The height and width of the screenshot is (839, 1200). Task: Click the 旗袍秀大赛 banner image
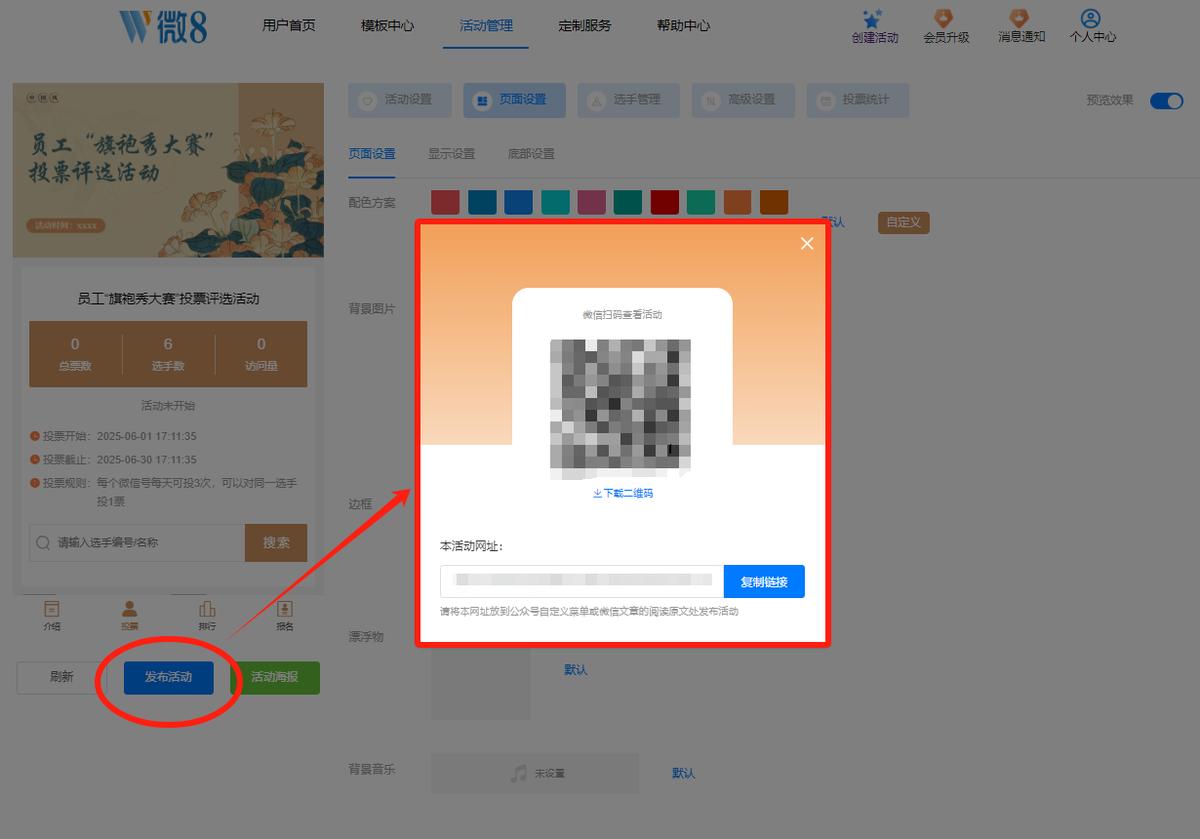(168, 170)
